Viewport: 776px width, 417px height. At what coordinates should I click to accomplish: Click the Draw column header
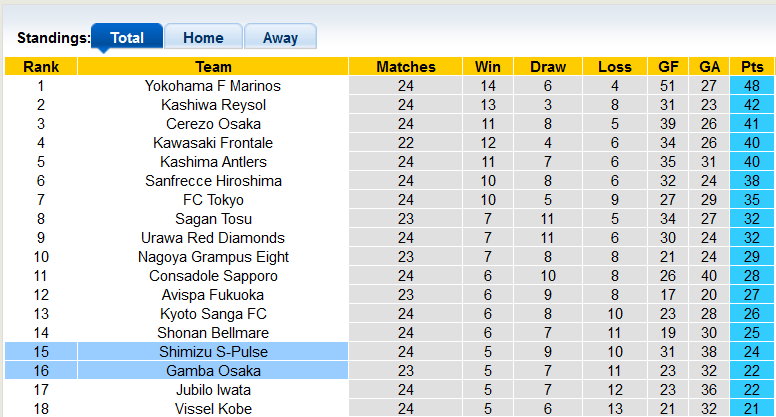tap(548, 67)
